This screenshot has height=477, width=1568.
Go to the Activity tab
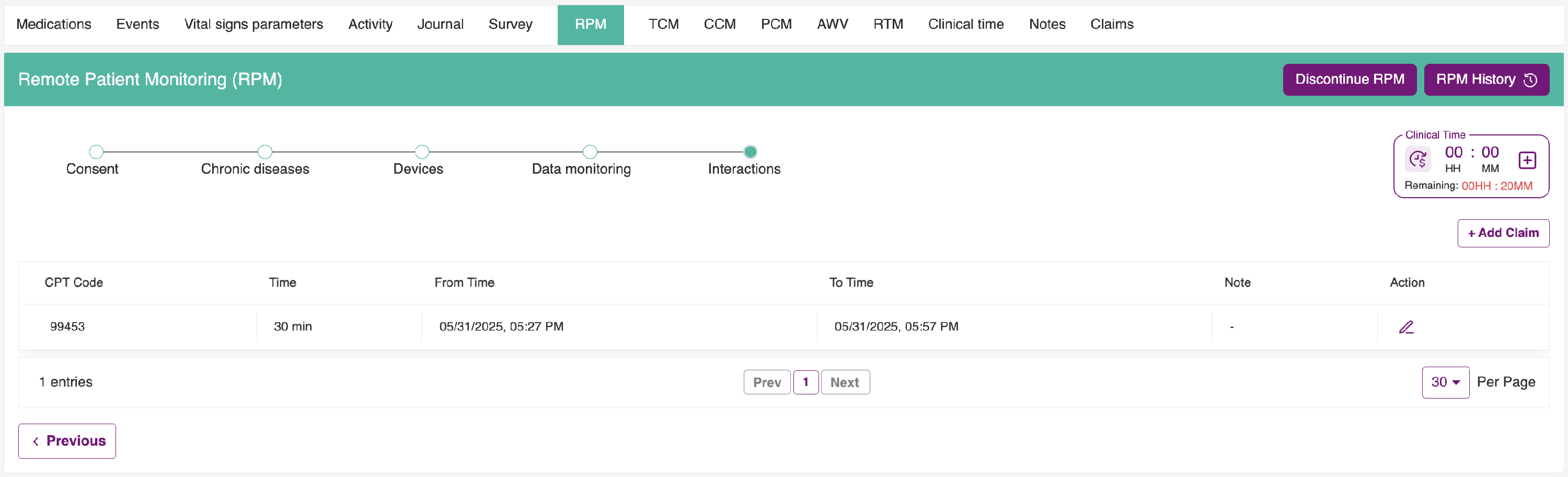(370, 25)
